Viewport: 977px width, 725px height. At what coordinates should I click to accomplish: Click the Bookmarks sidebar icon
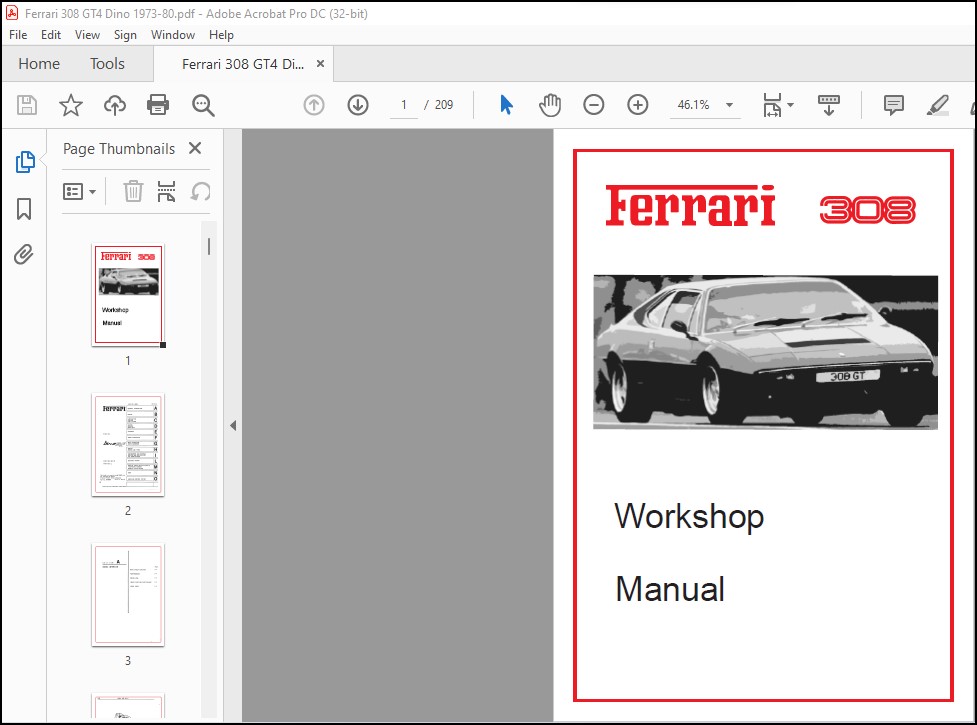(24, 209)
